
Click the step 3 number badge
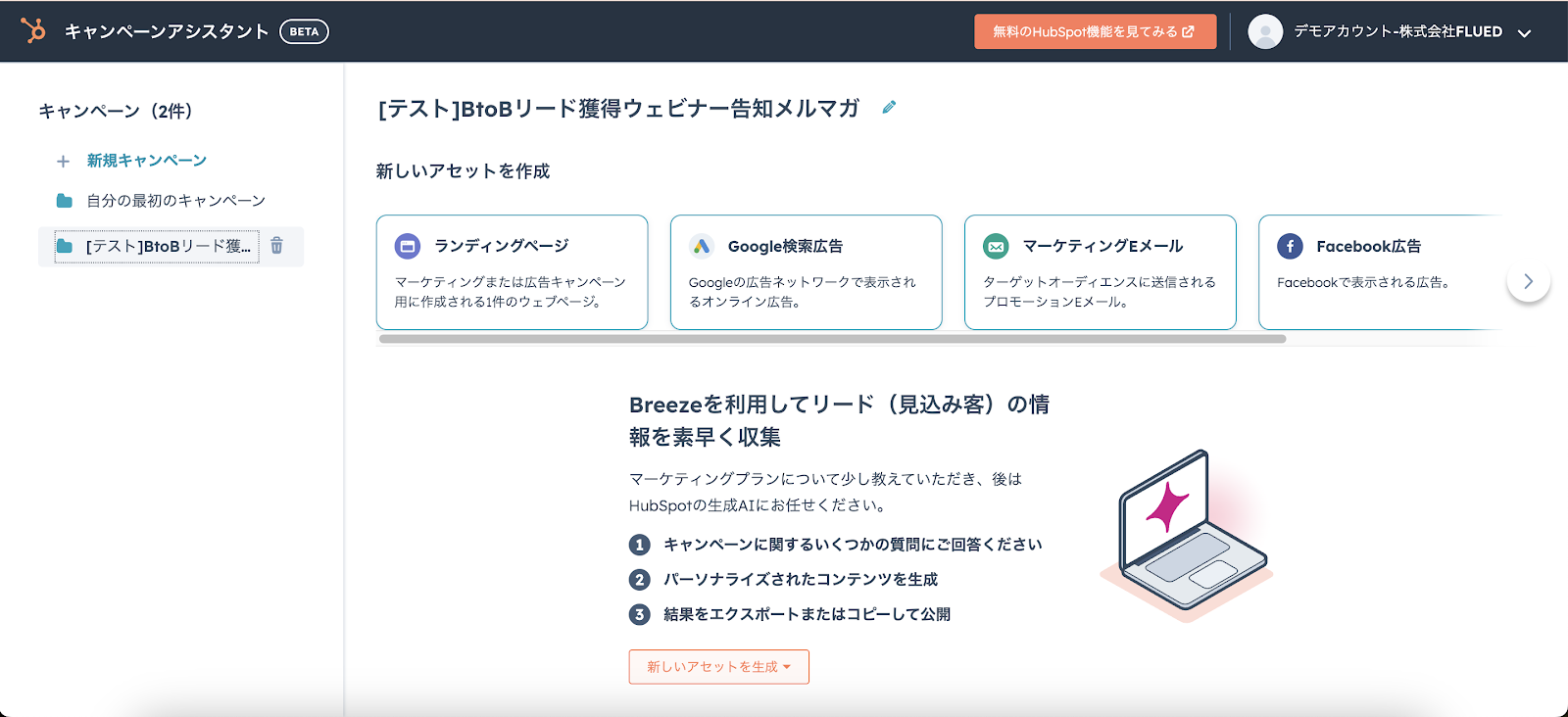(x=640, y=614)
